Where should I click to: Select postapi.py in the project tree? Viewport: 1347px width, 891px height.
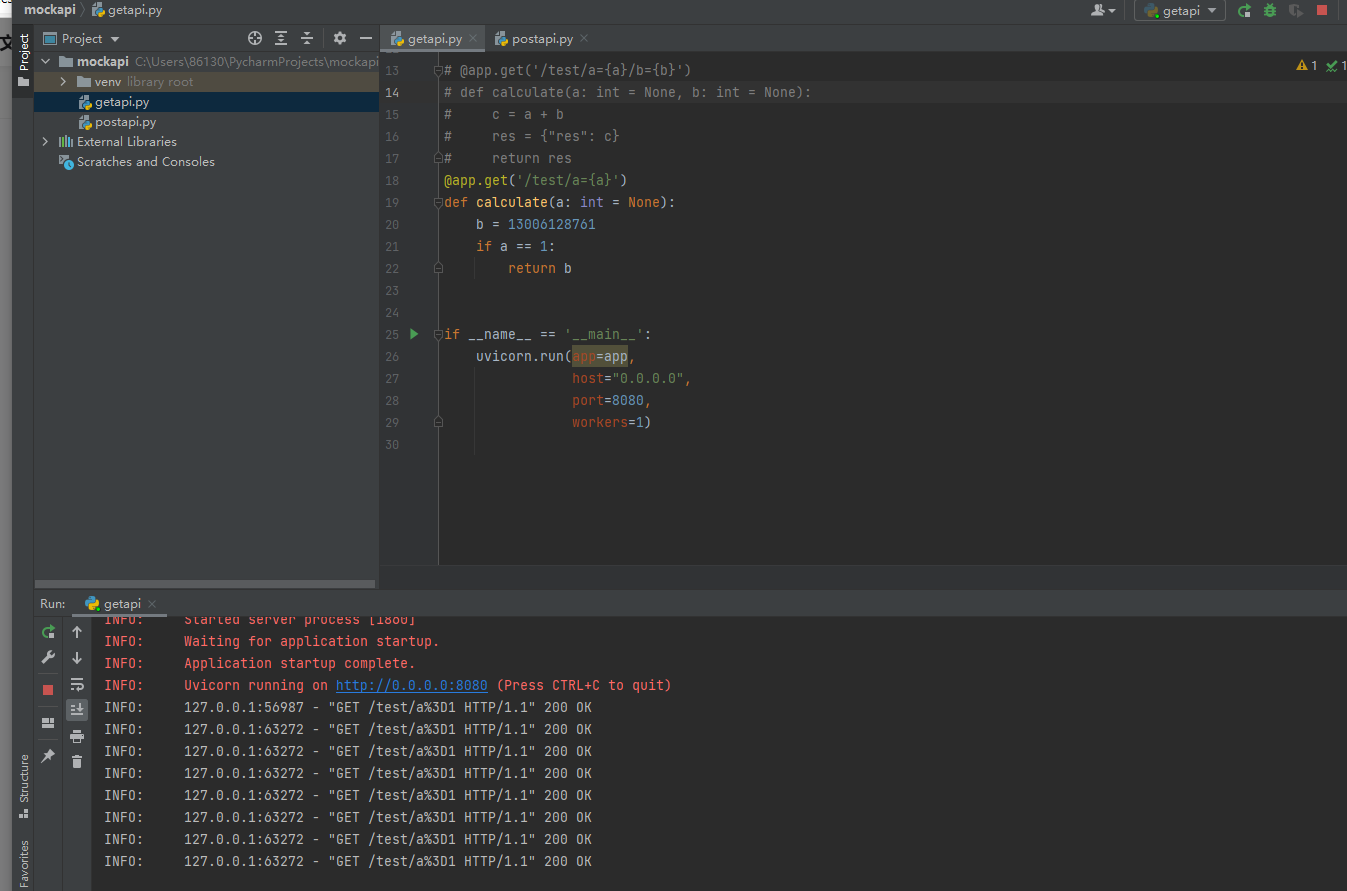tap(125, 122)
